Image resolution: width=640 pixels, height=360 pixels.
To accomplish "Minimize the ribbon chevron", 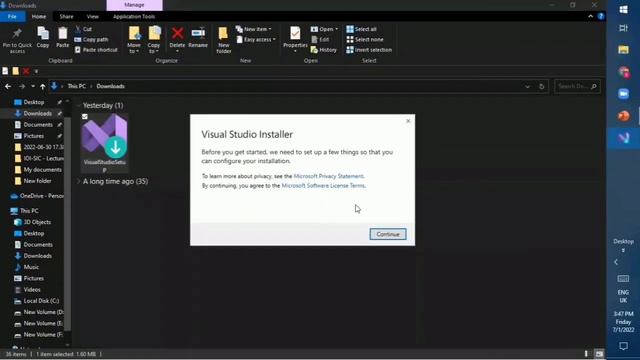I will click(x=591, y=16).
